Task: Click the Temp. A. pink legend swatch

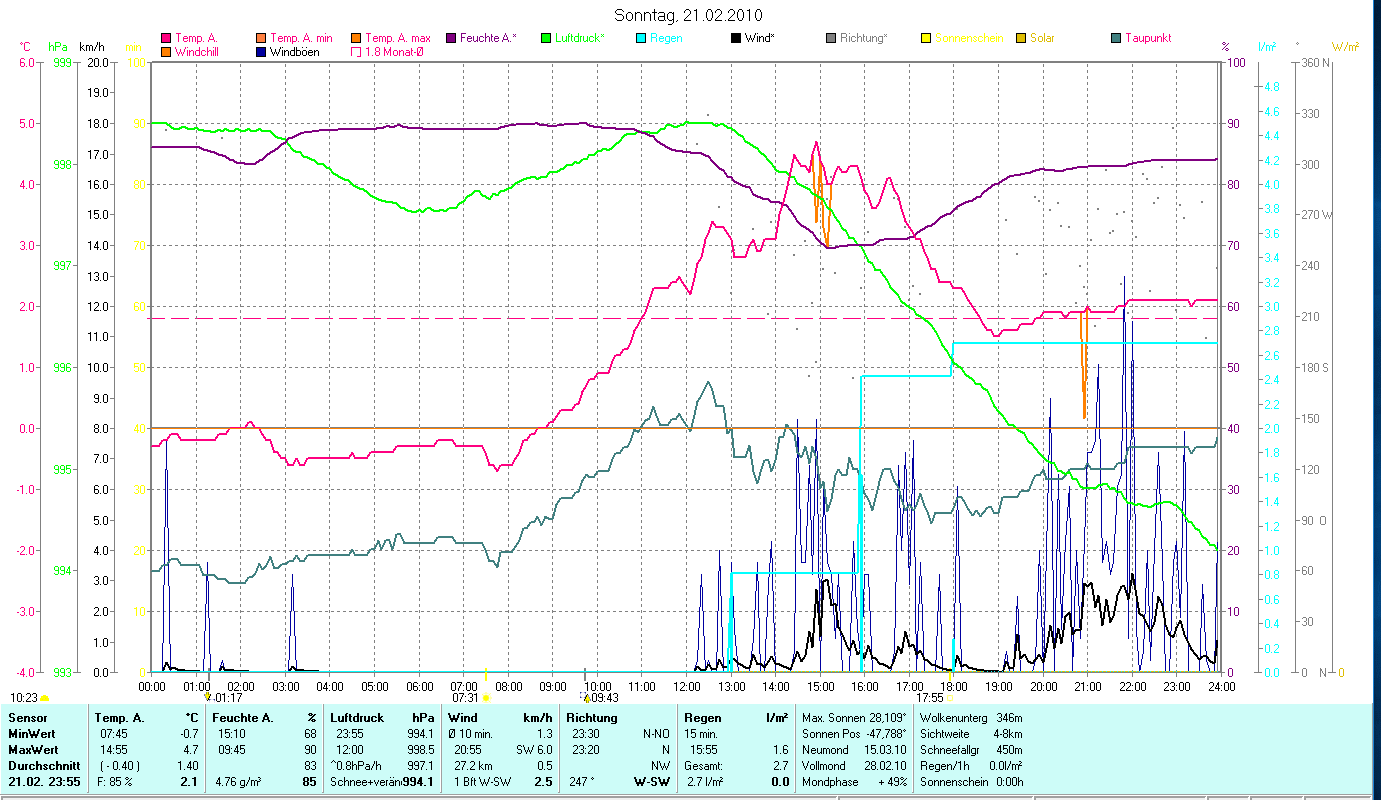Action: pos(165,38)
